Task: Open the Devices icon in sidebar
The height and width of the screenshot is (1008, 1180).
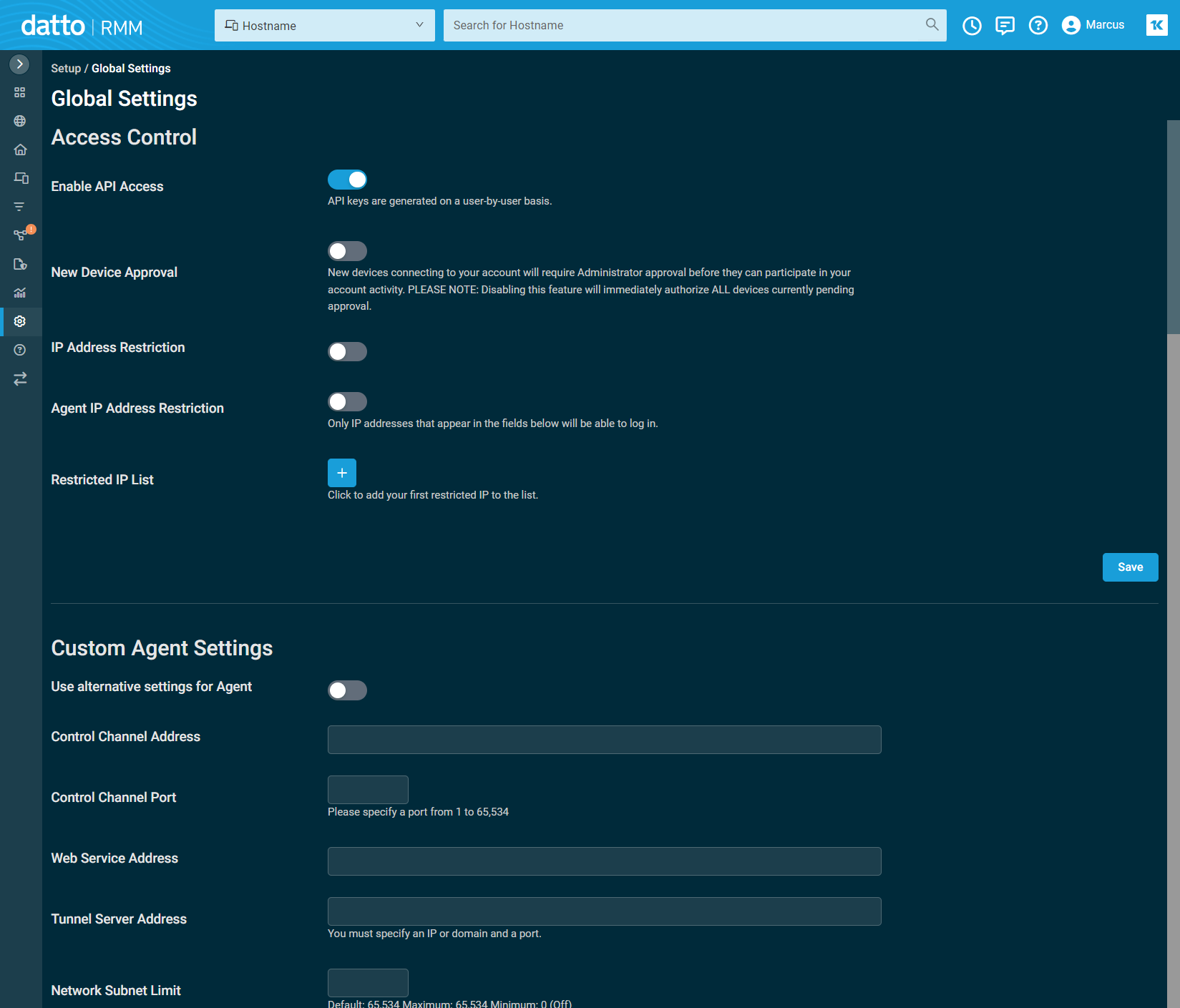Action: (x=21, y=178)
